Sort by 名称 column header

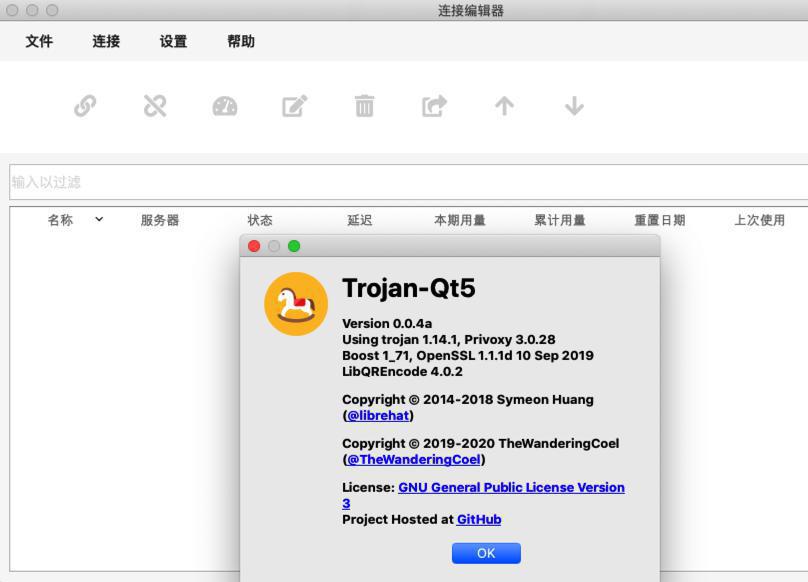tap(60, 220)
